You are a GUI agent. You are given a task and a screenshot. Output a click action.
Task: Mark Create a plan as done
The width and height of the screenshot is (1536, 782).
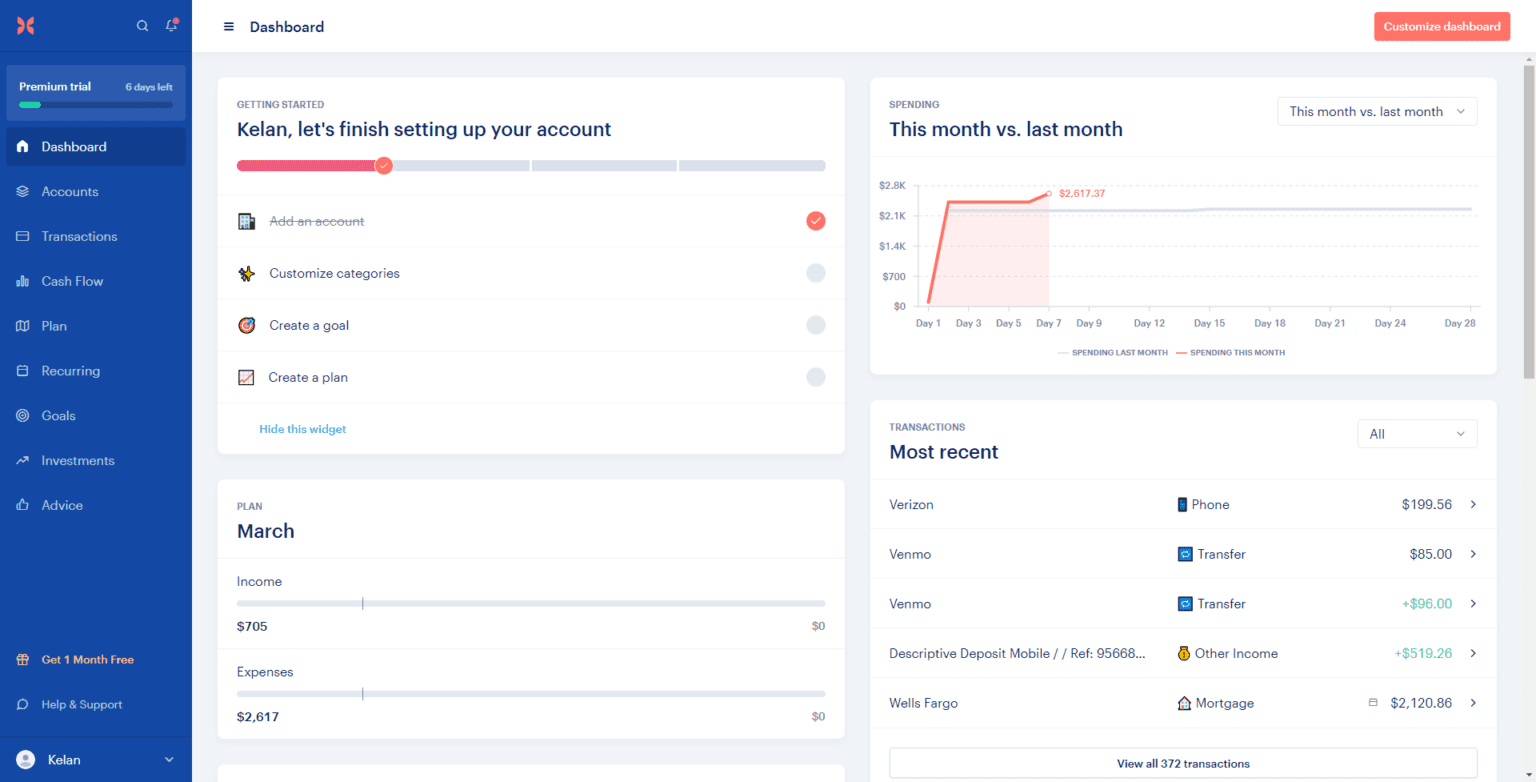pyautogui.click(x=815, y=377)
